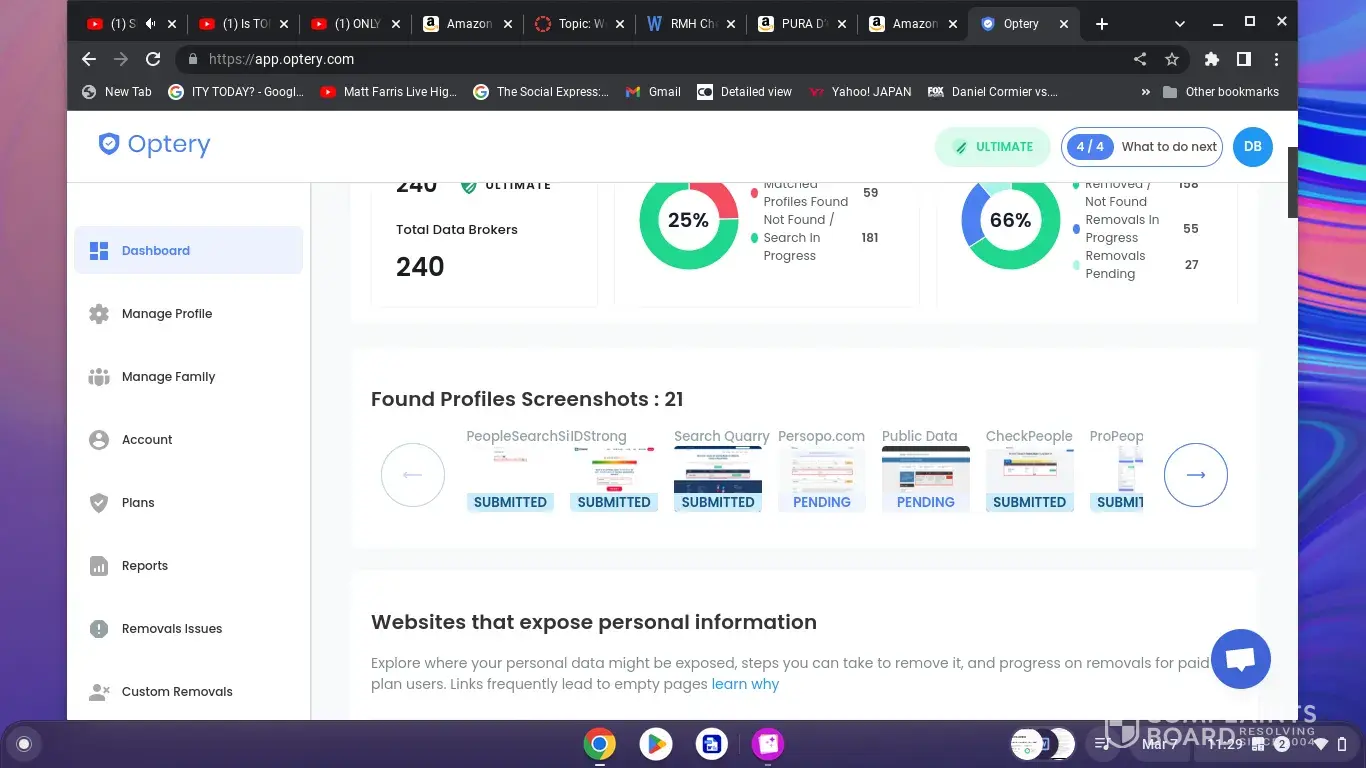Switch to the 'Topic: W' tab

click(579, 24)
